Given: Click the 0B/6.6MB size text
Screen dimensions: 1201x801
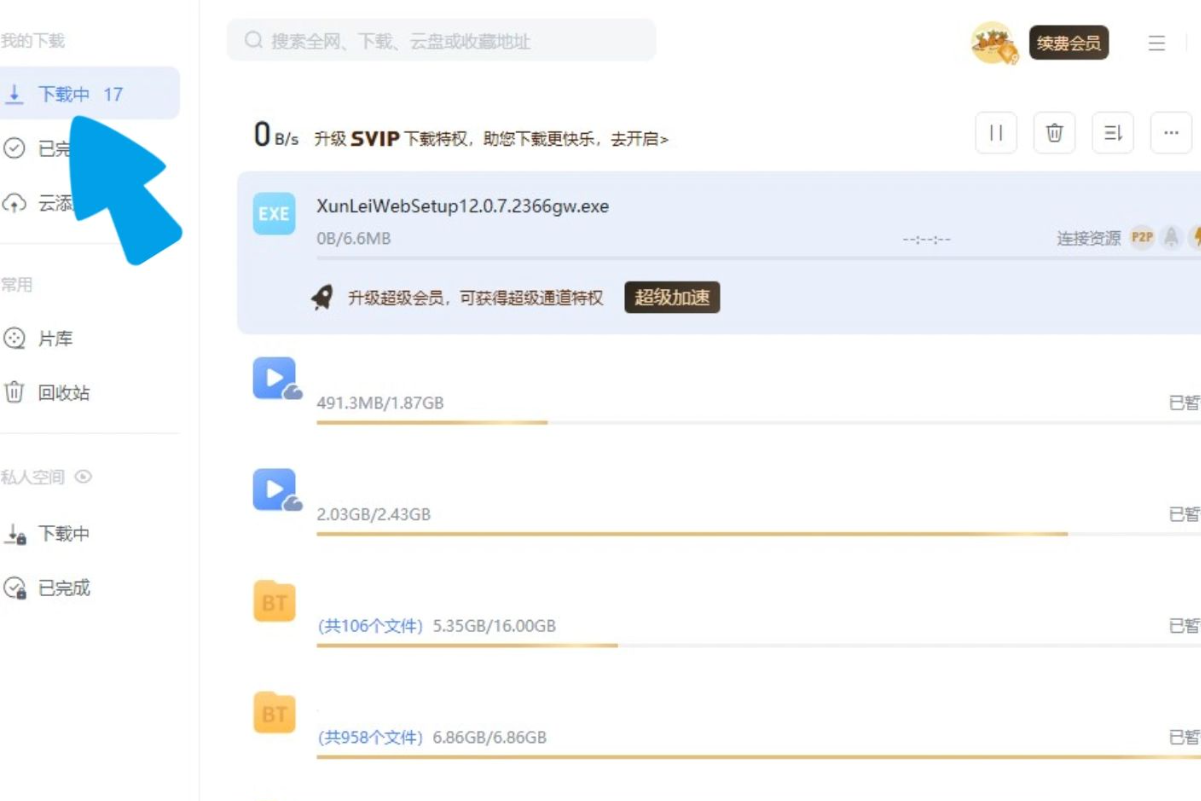Looking at the screenshot, I should tap(354, 238).
